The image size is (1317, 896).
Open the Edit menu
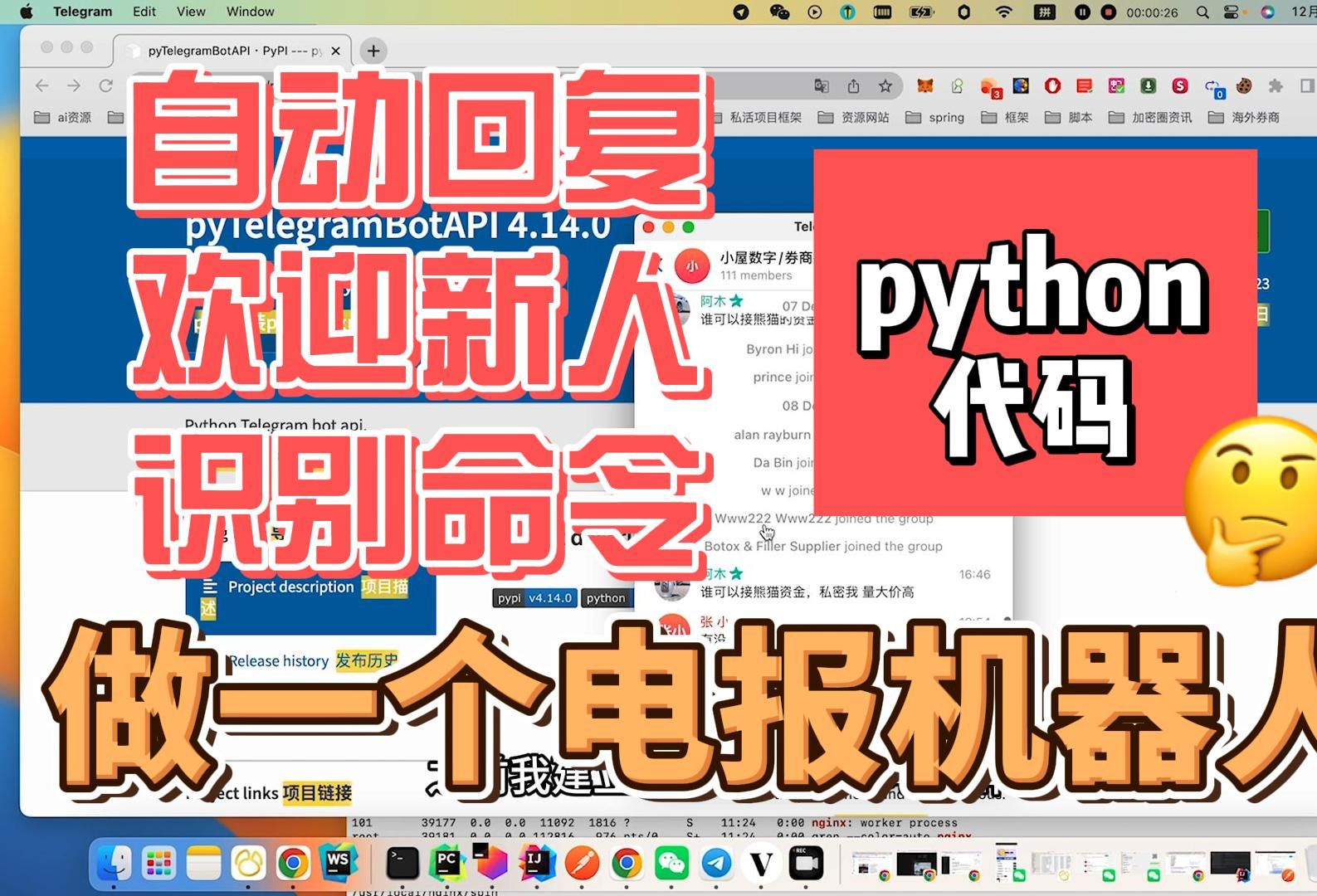click(144, 12)
